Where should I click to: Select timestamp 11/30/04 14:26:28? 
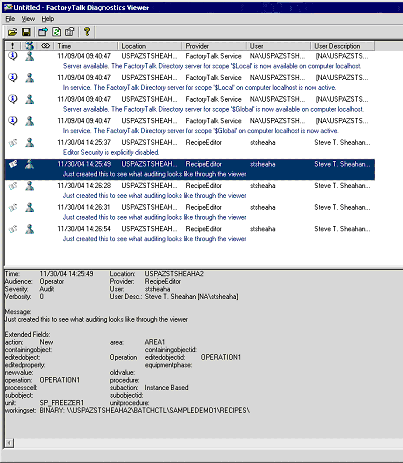(84, 186)
